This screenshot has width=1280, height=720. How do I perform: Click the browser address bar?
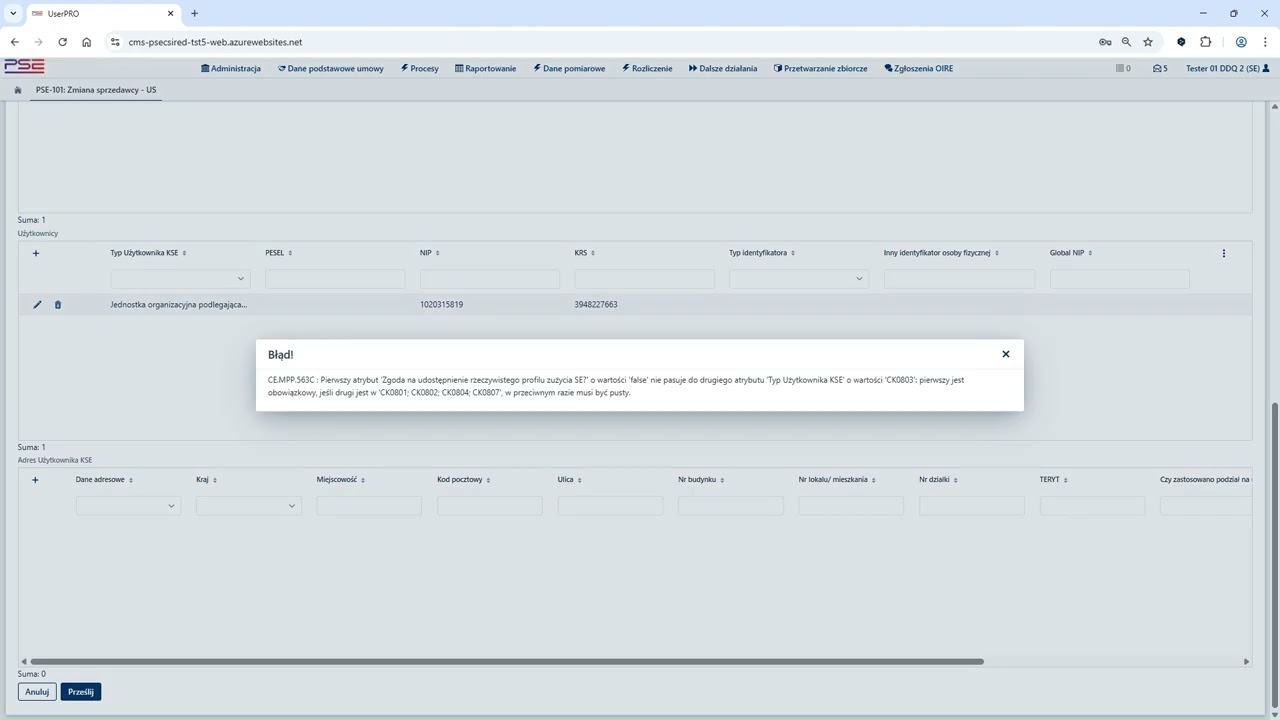[x=600, y=42]
